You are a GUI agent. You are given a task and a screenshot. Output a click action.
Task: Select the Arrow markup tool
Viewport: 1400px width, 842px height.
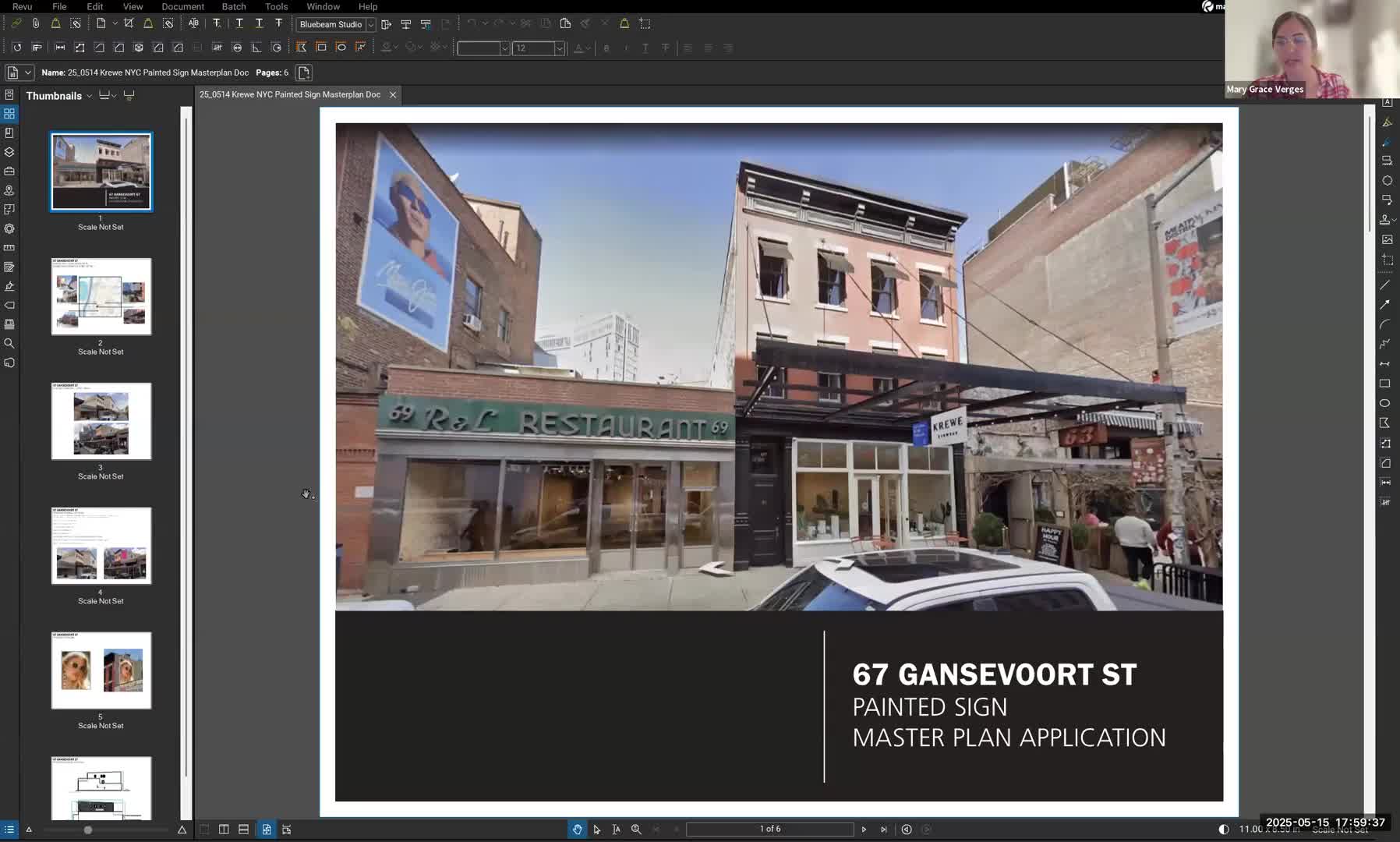point(1385,305)
